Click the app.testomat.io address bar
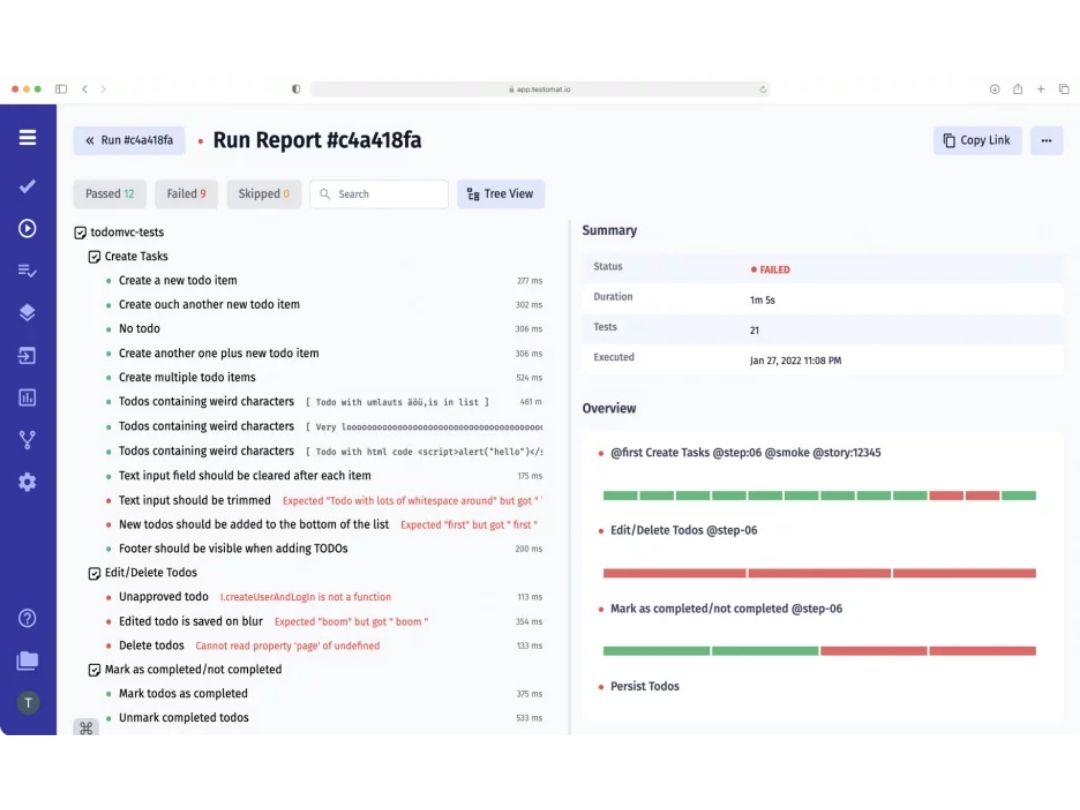Viewport: 1080px width, 810px height. [539, 90]
